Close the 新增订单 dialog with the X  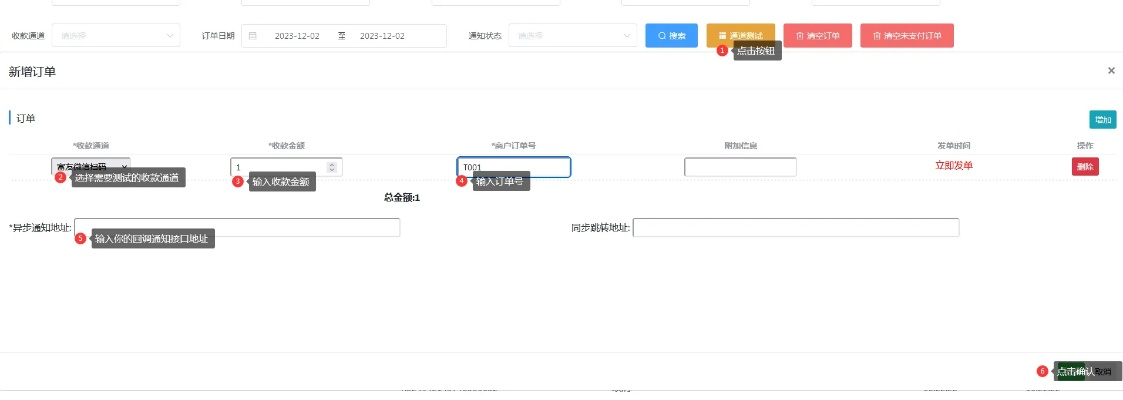tap(1111, 71)
